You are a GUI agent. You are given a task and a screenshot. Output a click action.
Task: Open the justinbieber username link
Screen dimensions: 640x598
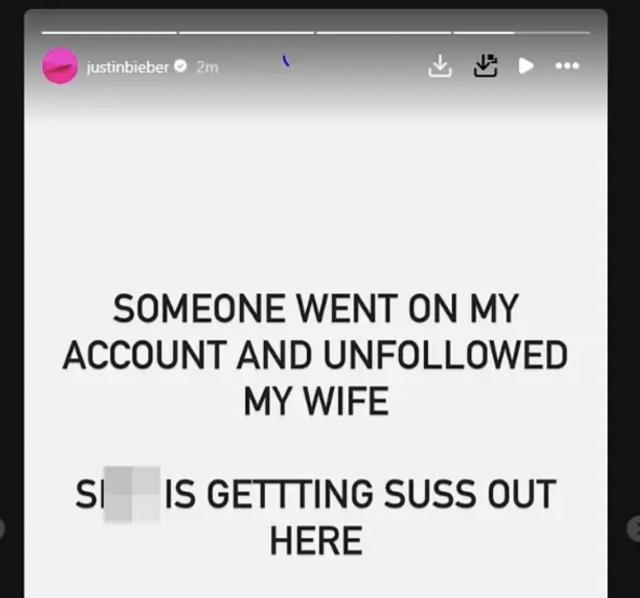point(127,67)
